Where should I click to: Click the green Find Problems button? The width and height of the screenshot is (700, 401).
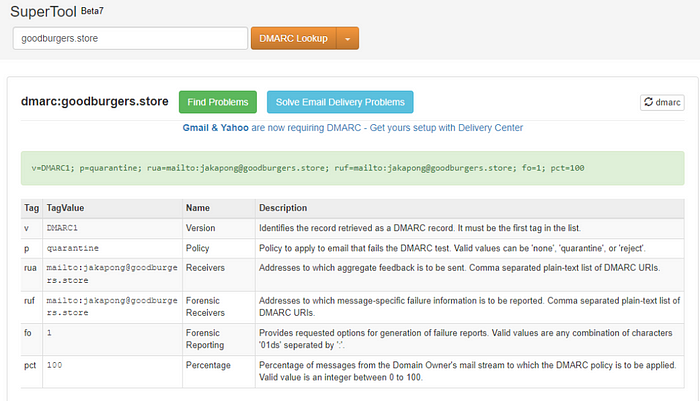coord(218,102)
